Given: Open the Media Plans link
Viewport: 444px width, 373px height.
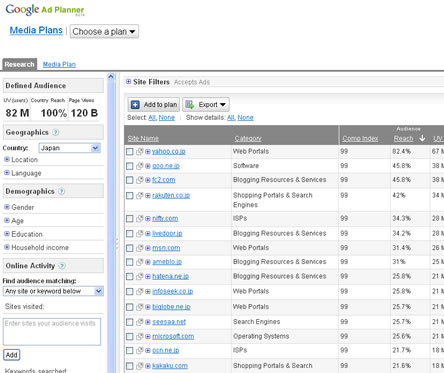Looking at the screenshot, I should [36, 30].
